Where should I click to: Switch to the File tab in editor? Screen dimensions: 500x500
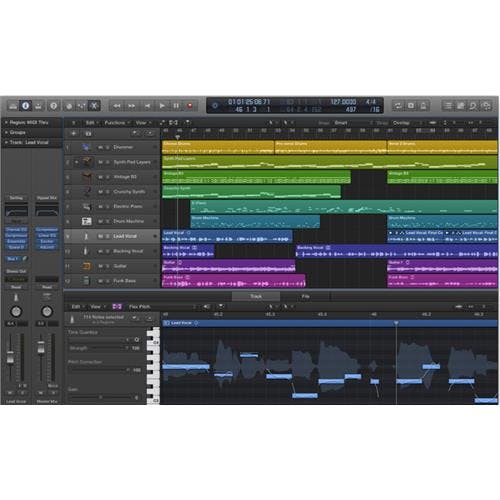(305, 296)
